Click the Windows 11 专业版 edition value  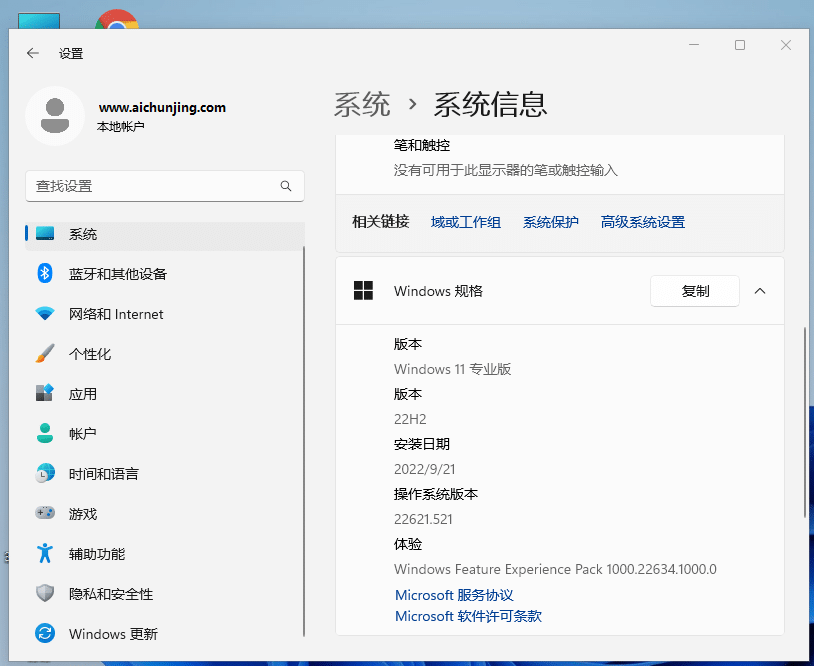click(452, 369)
